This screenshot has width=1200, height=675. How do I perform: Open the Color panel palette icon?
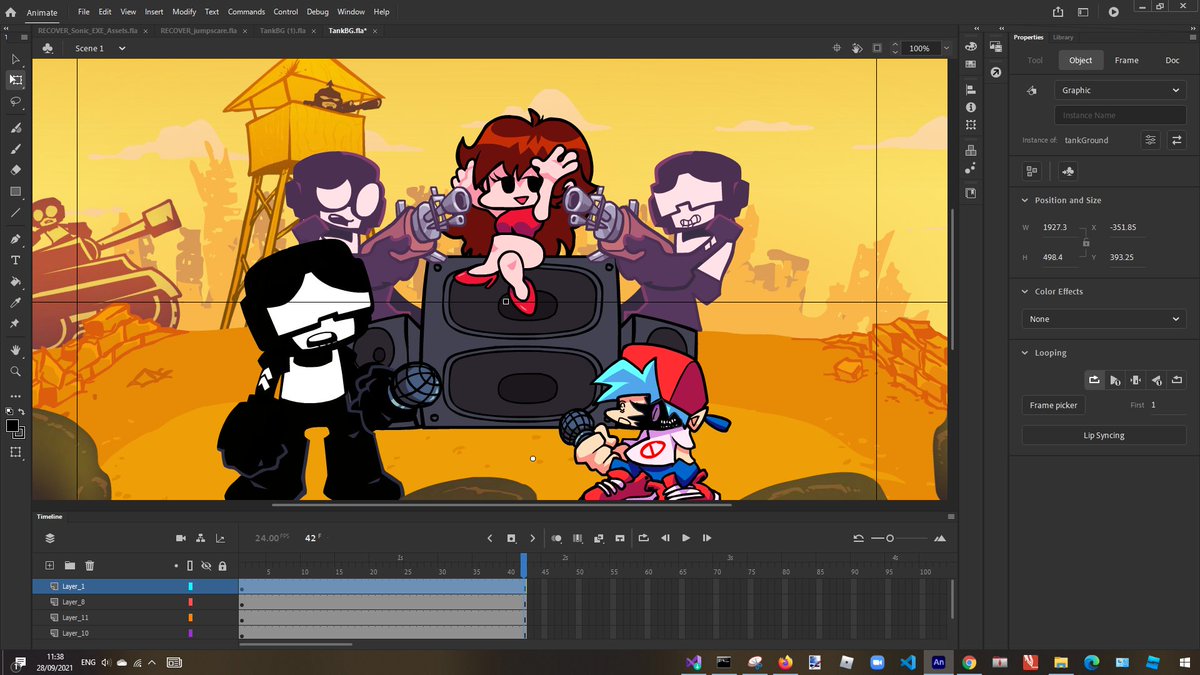[x=970, y=47]
